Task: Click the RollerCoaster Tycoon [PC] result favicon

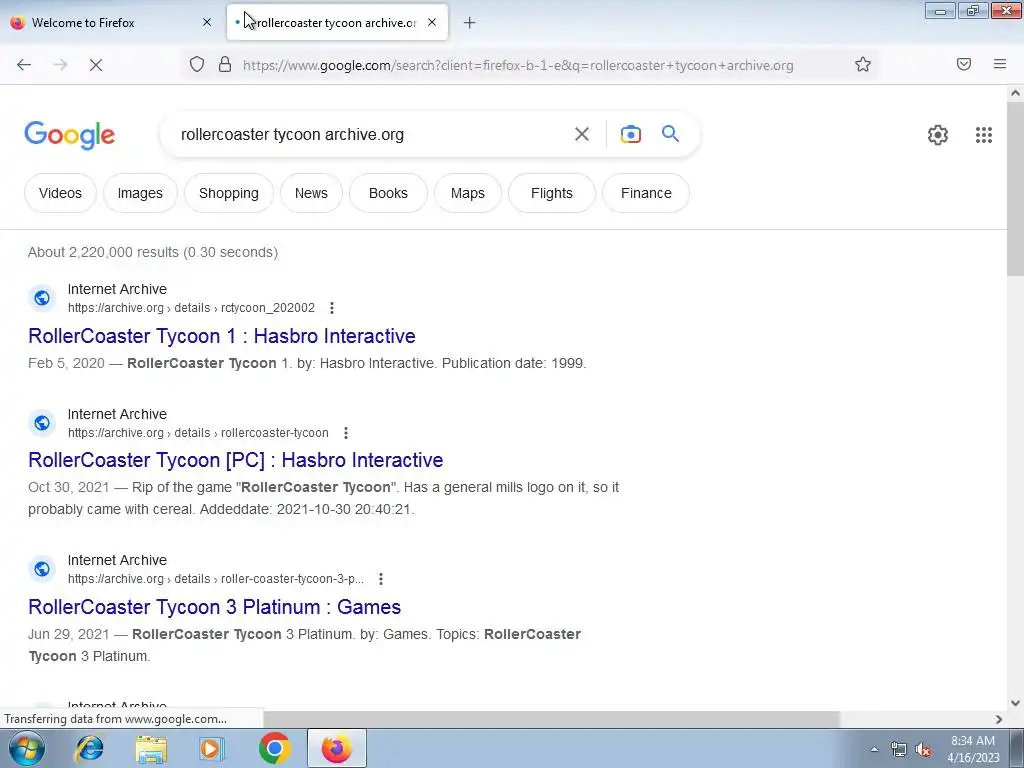Action: [42, 423]
